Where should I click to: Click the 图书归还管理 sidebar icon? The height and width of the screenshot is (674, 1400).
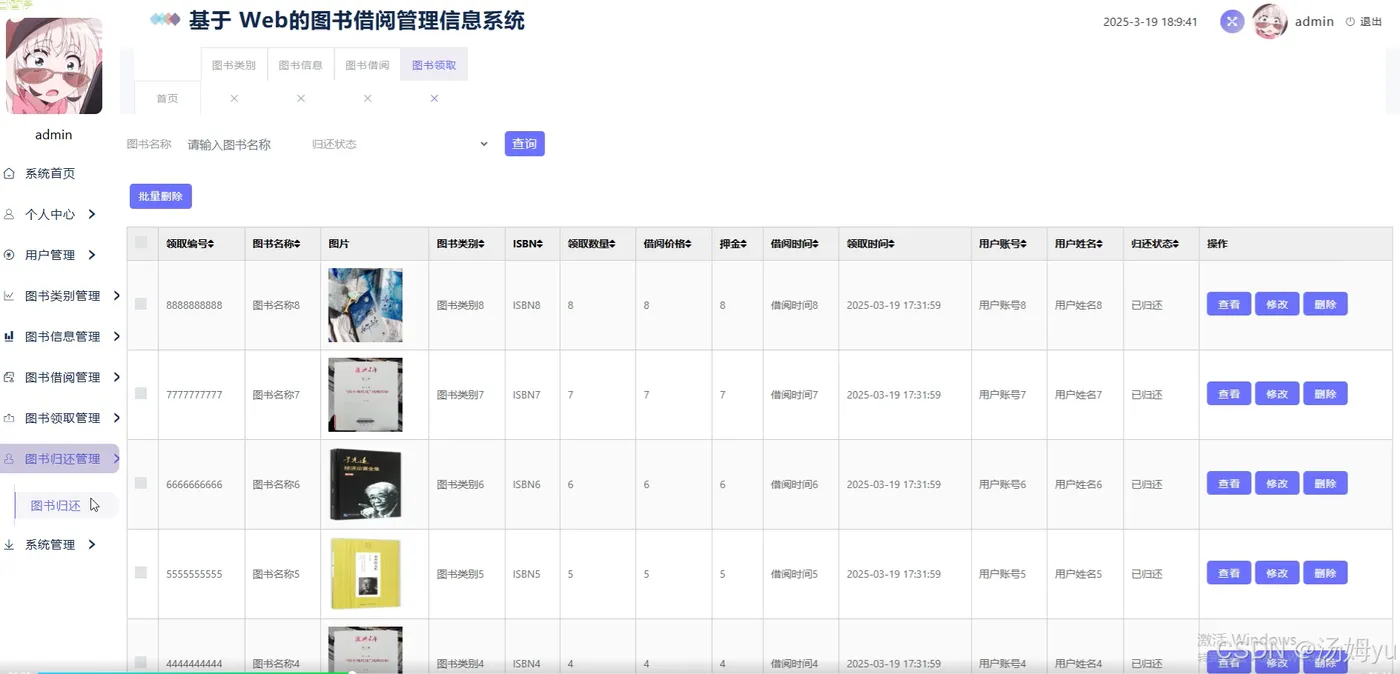[9, 459]
